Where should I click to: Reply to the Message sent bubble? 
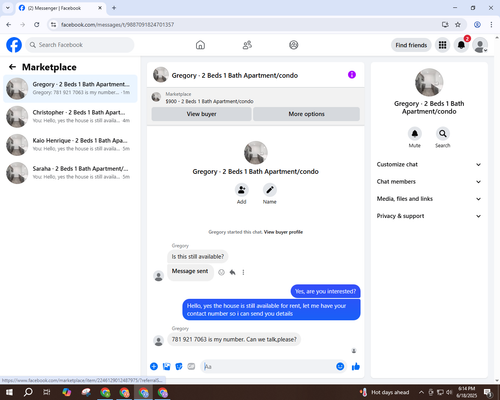pos(232,272)
